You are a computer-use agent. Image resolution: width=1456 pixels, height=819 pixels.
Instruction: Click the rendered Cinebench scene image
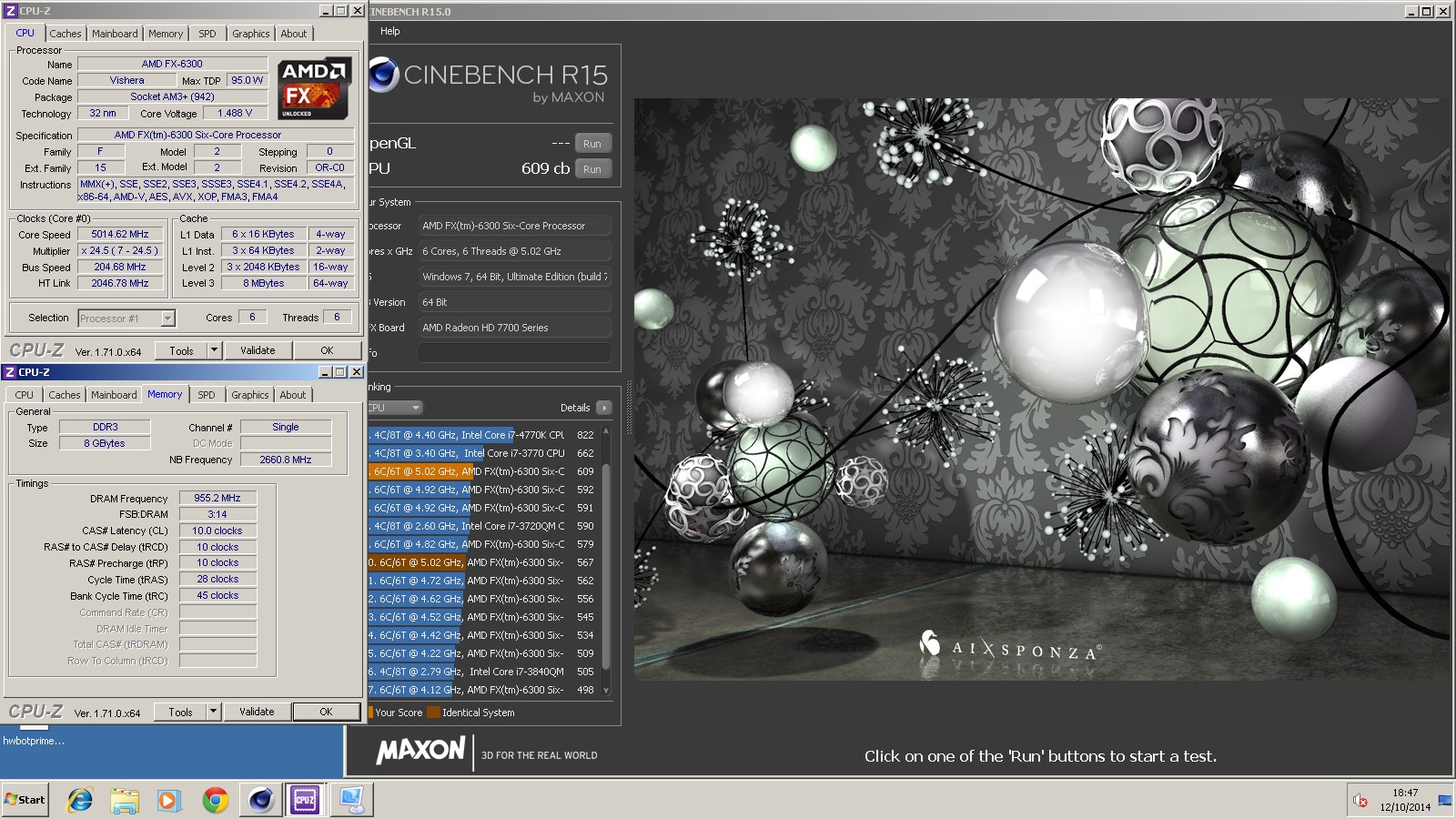1042,389
